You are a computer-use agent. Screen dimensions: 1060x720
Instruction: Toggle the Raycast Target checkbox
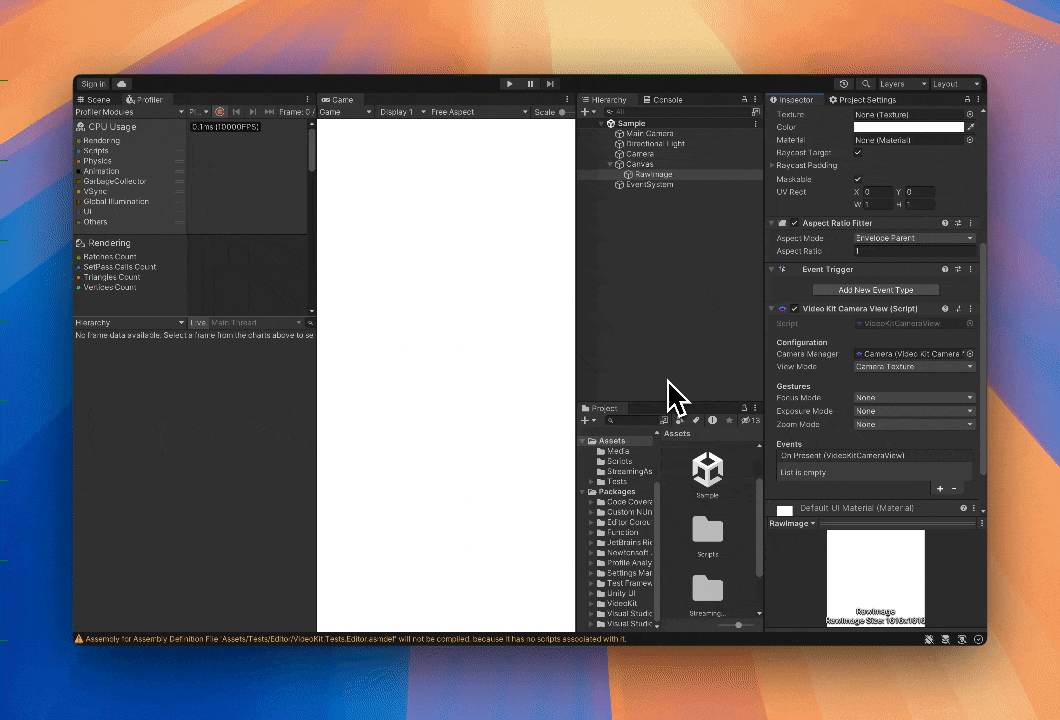858,153
